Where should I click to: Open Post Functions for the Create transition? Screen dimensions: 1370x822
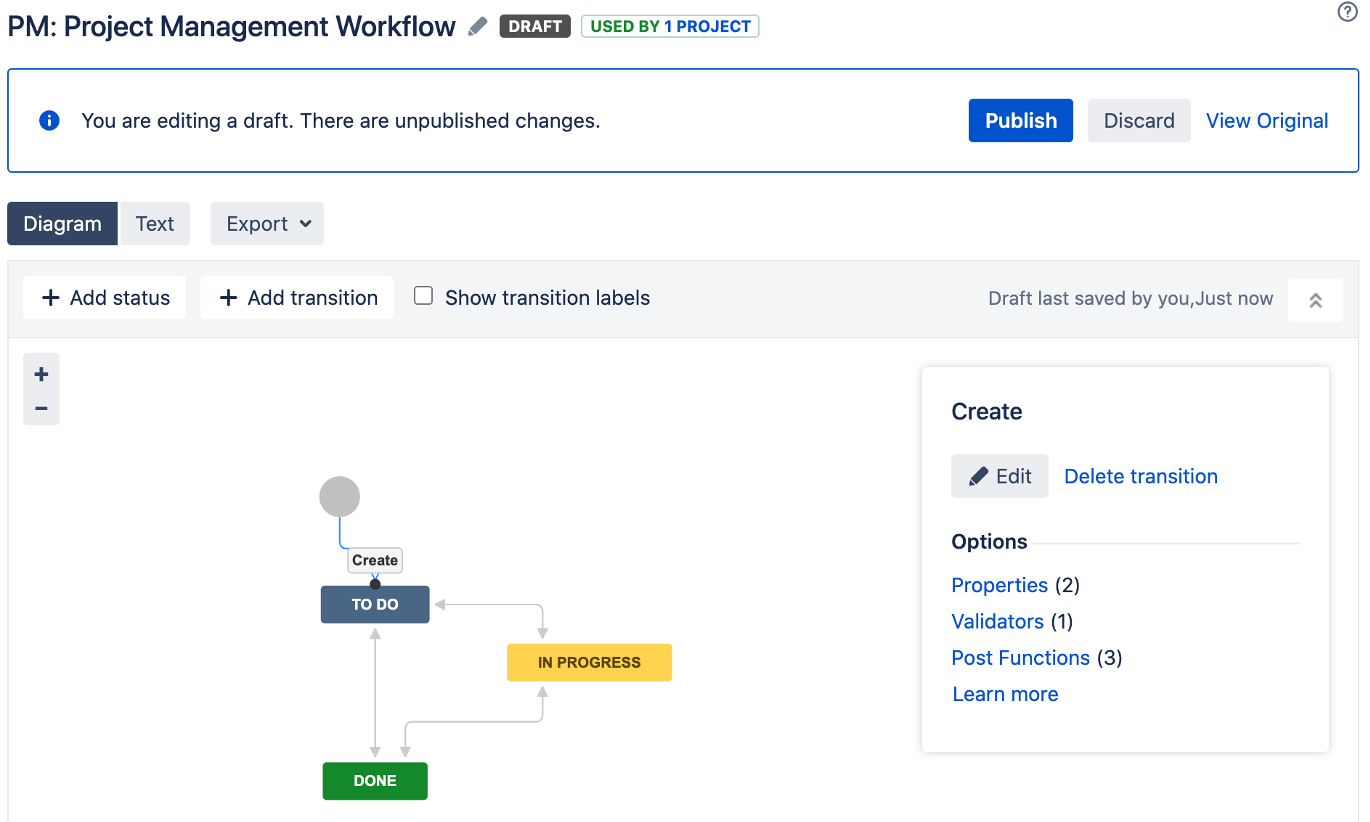1020,657
